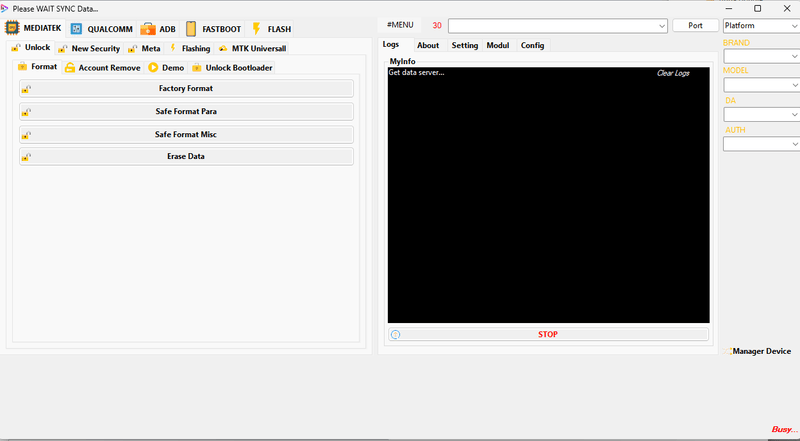Screen dimensions: 800x441
Task: Click Clear Logs in log panel
Action: coord(672,73)
